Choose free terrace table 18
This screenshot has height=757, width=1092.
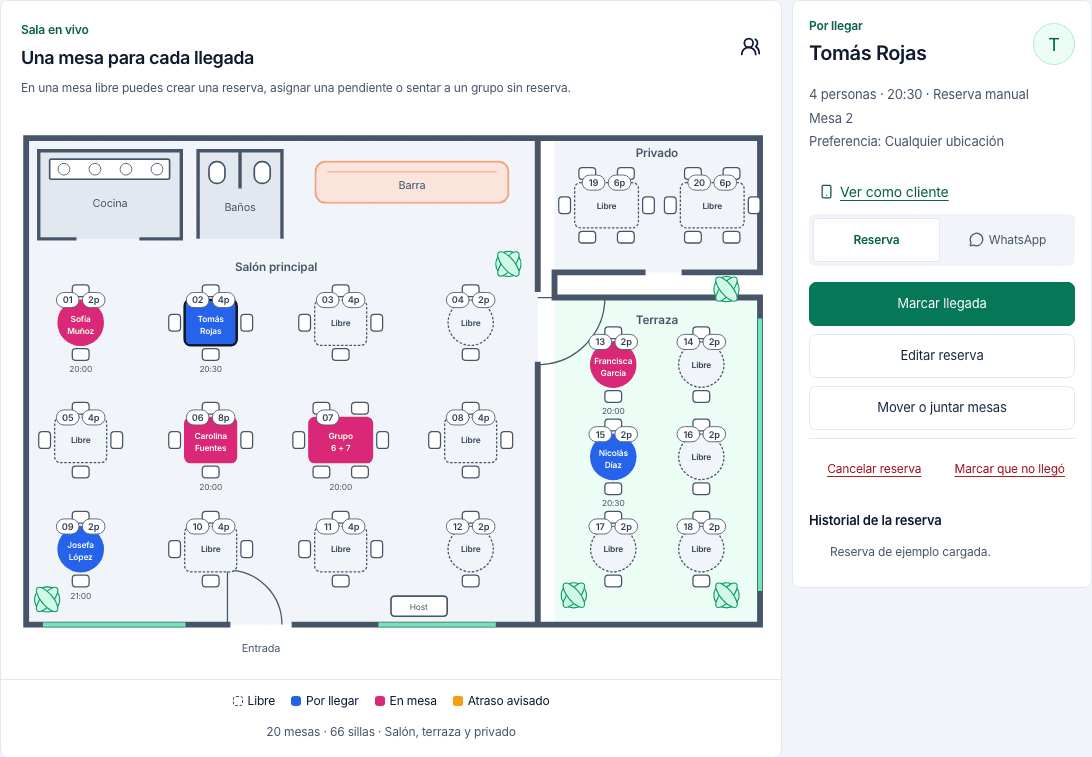click(x=701, y=549)
